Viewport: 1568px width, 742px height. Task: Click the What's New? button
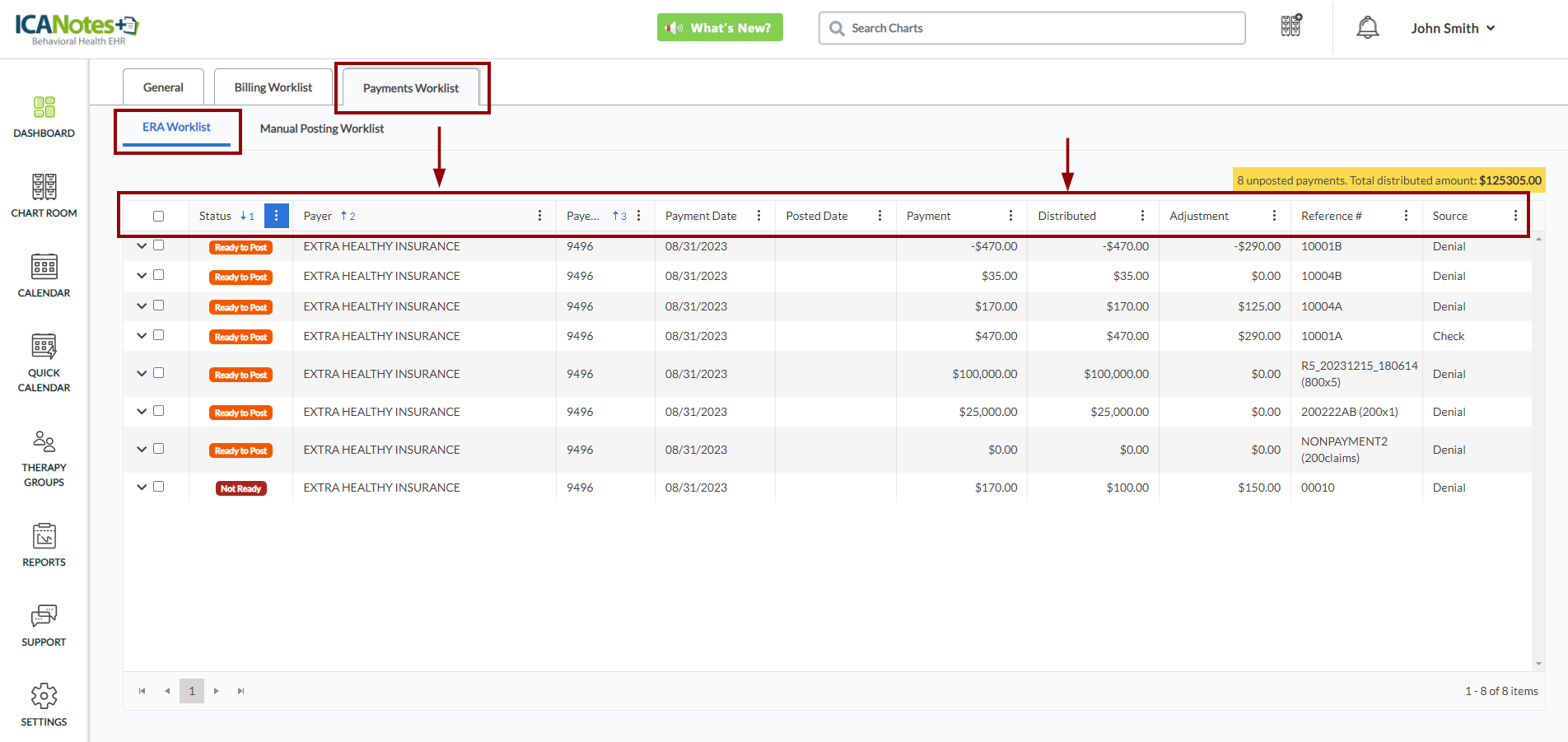[x=720, y=28]
